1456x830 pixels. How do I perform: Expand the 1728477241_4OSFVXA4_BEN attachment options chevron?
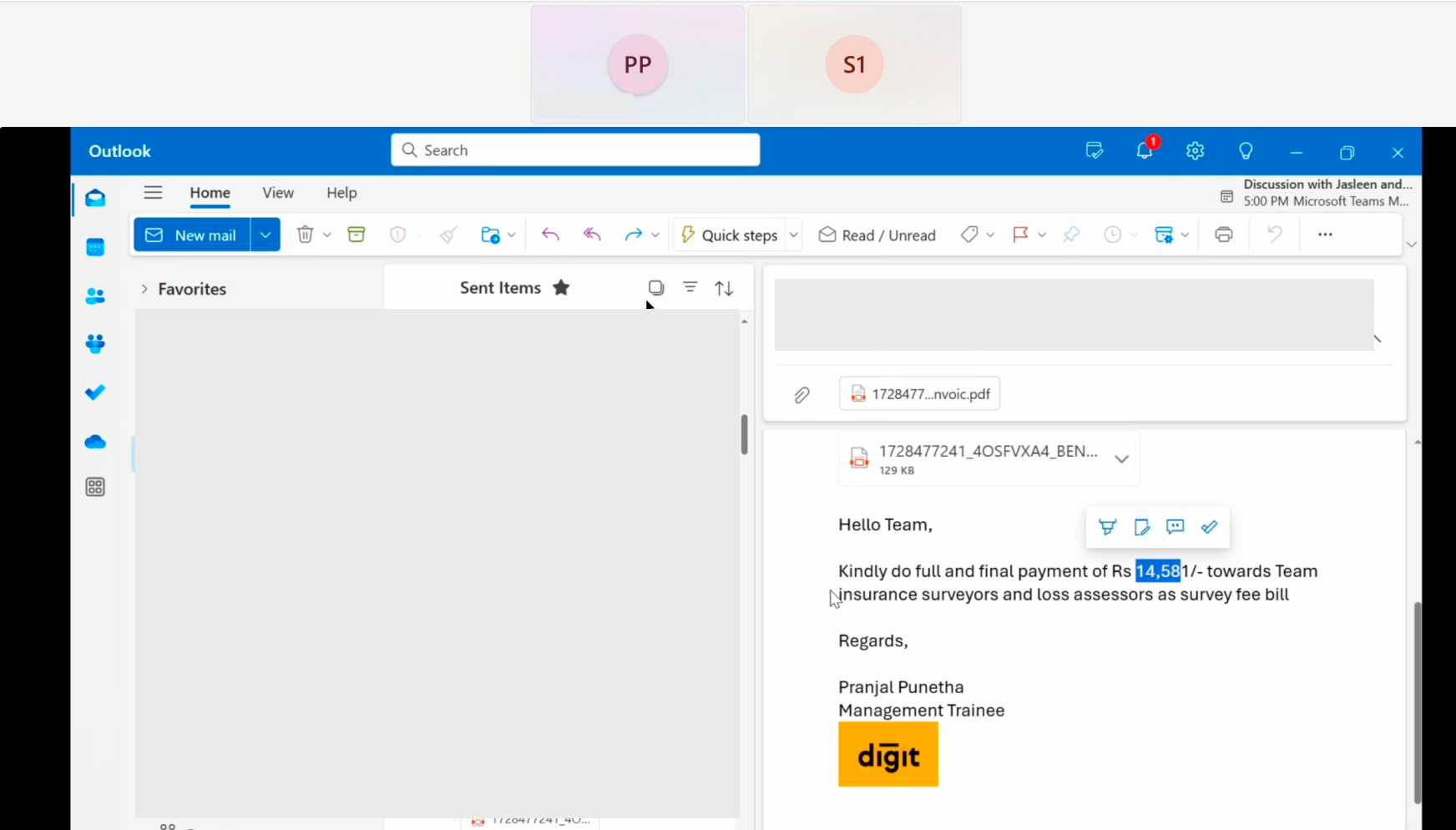1121,459
